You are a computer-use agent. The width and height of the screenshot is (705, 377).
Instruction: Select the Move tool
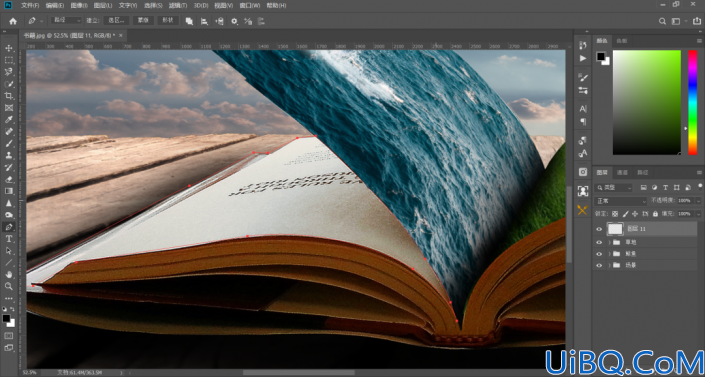pyautogui.click(x=9, y=48)
